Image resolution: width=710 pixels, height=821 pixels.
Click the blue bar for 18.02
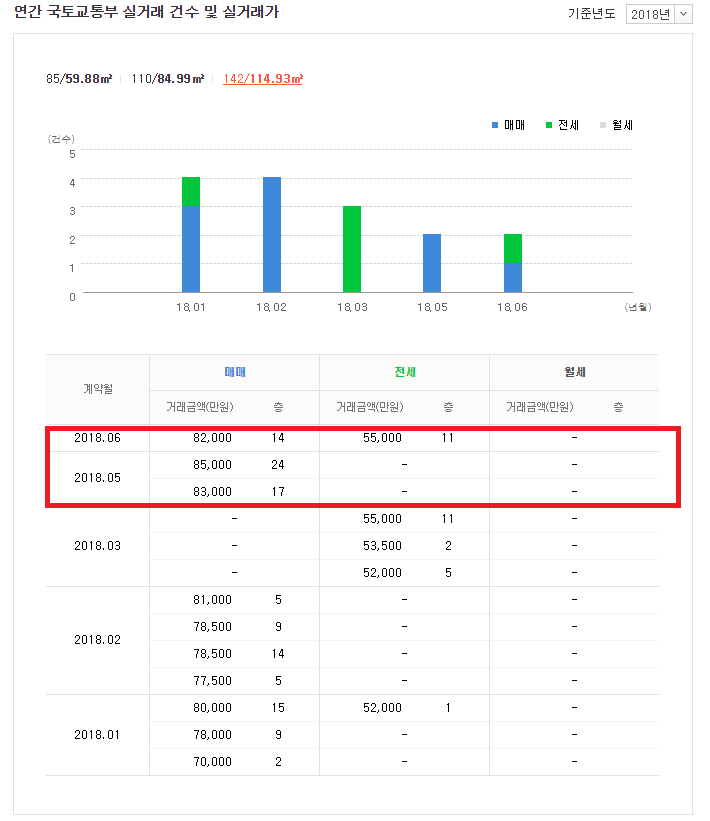[272, 235]
